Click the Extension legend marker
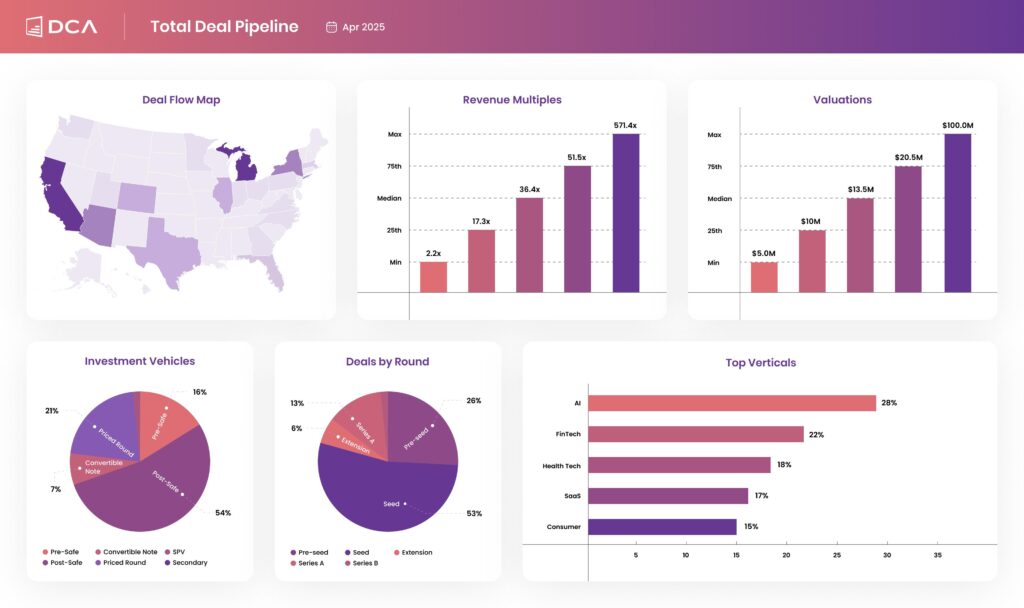The image size is (1024, 608). [x=396, y=552]
